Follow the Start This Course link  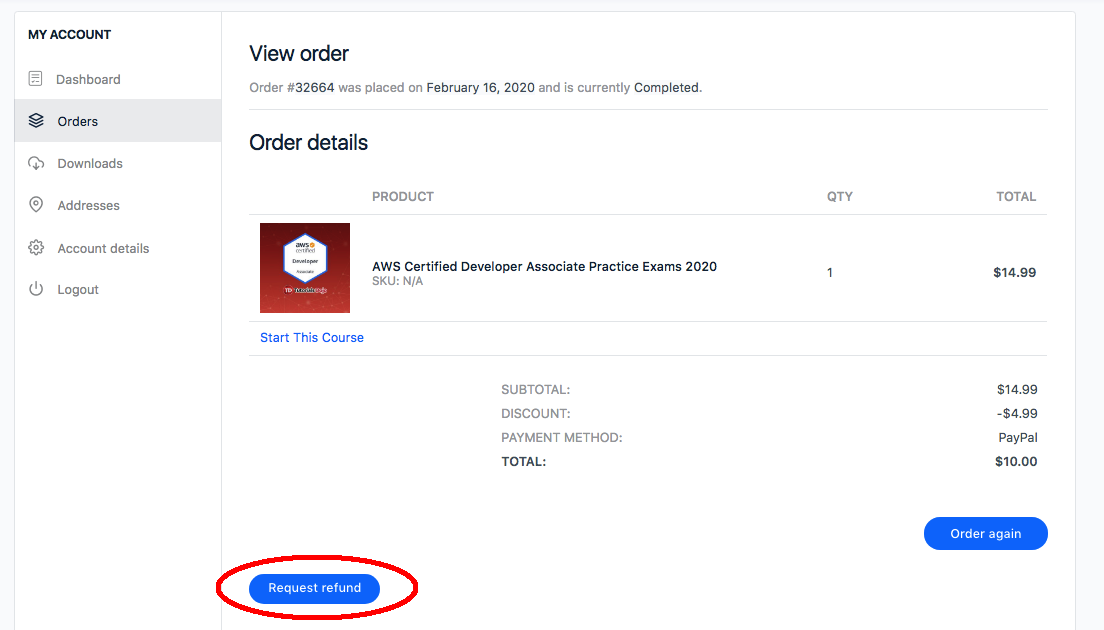tap(312, 338)
